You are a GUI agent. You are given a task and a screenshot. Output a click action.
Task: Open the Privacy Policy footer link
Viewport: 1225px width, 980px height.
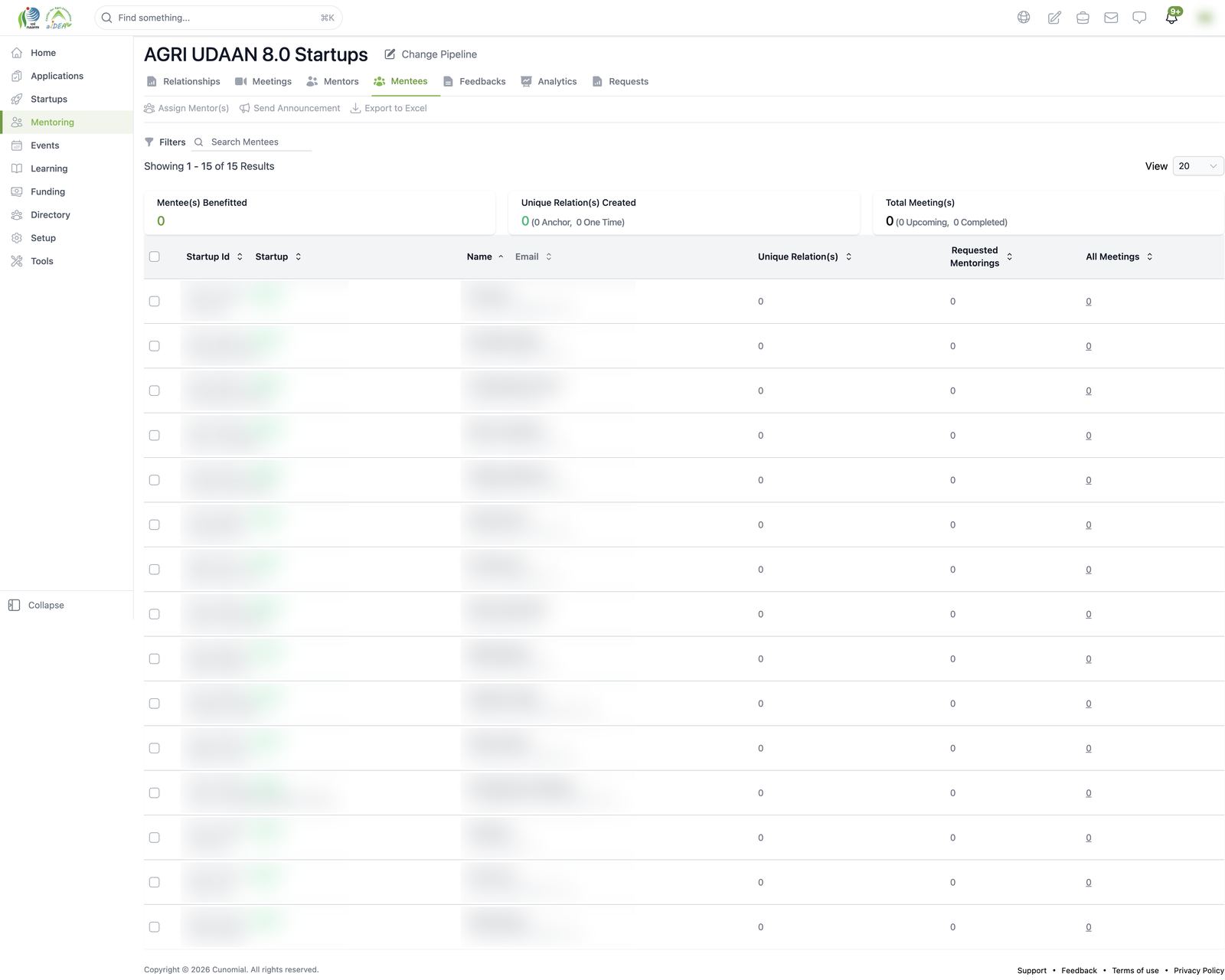point(1199,970)
